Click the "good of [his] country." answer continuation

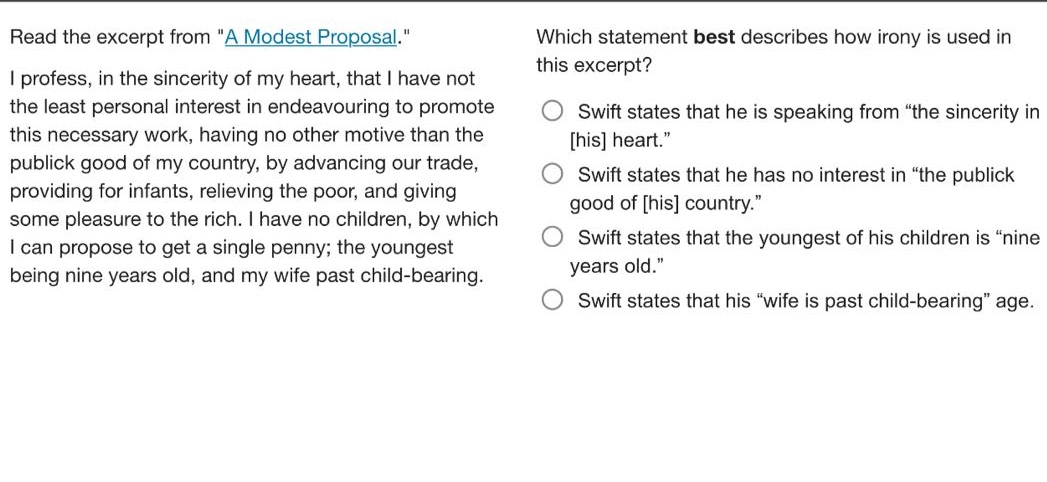coord(666,204)
